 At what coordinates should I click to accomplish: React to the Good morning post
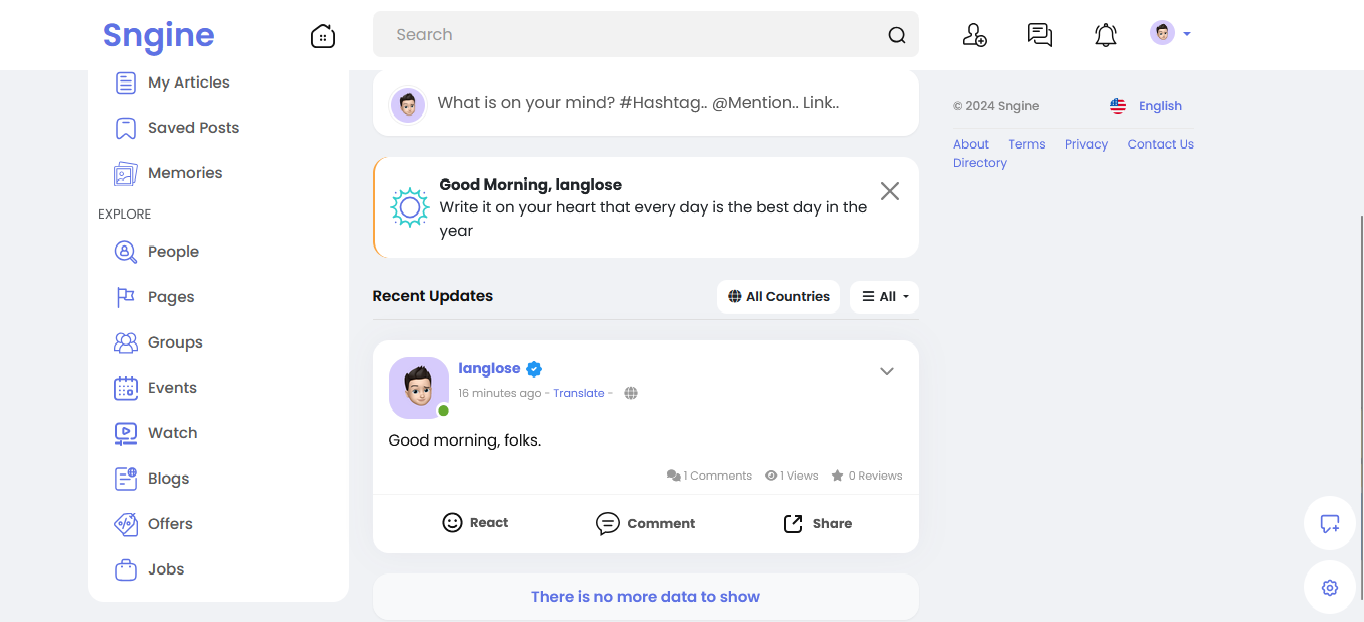click(x=475, y=523)
